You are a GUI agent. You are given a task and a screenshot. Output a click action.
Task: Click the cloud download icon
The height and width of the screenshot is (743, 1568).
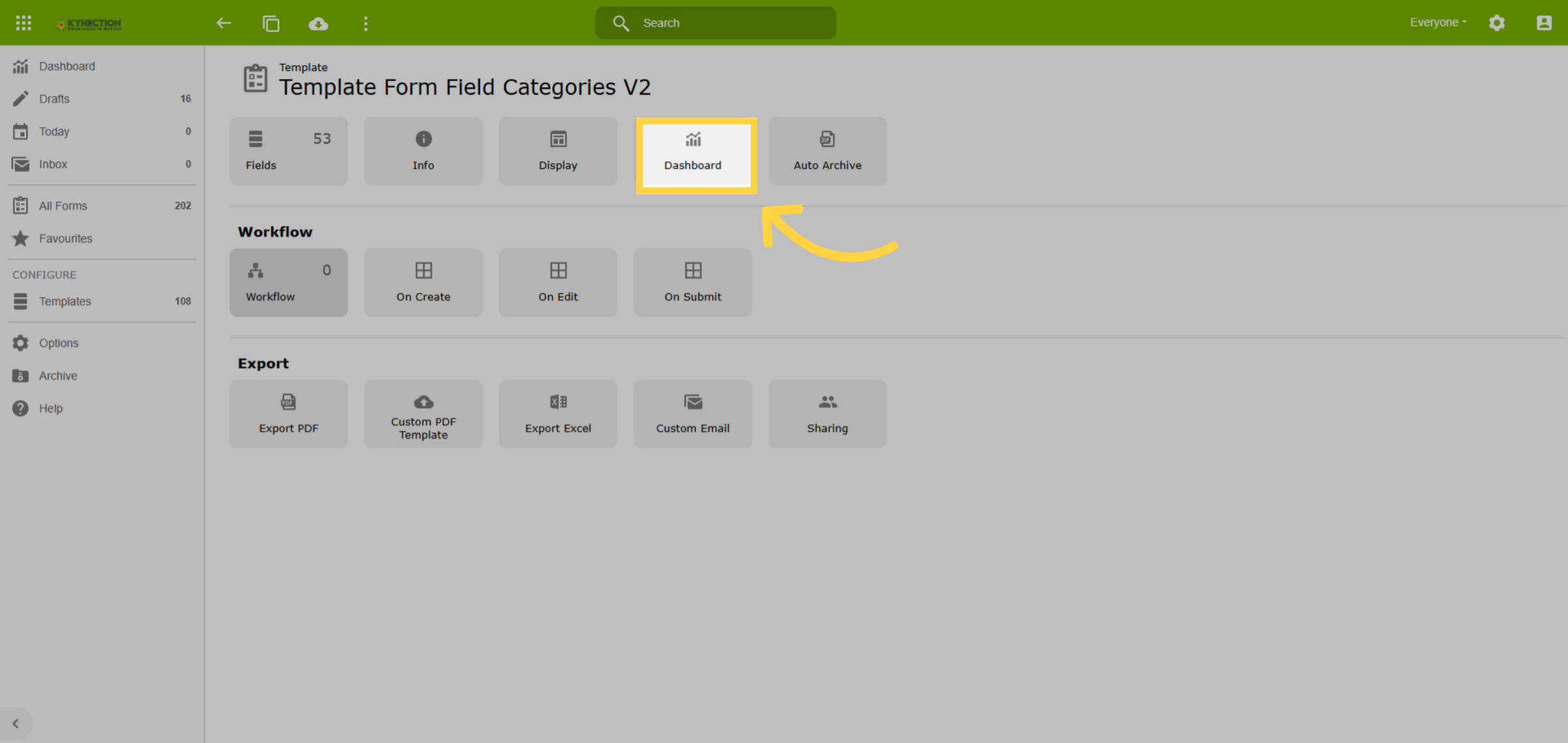pyautogui.click(x=318, y=24)
